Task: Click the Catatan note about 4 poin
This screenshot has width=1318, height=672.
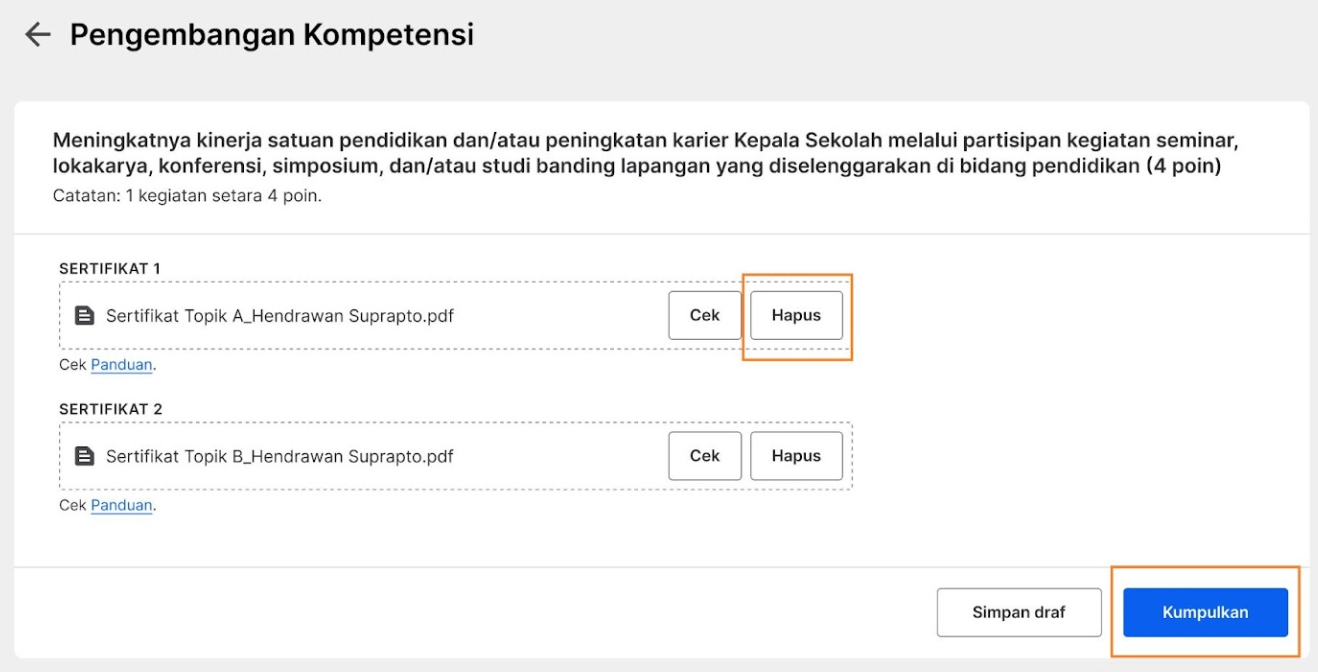Action: pos(187,196)
